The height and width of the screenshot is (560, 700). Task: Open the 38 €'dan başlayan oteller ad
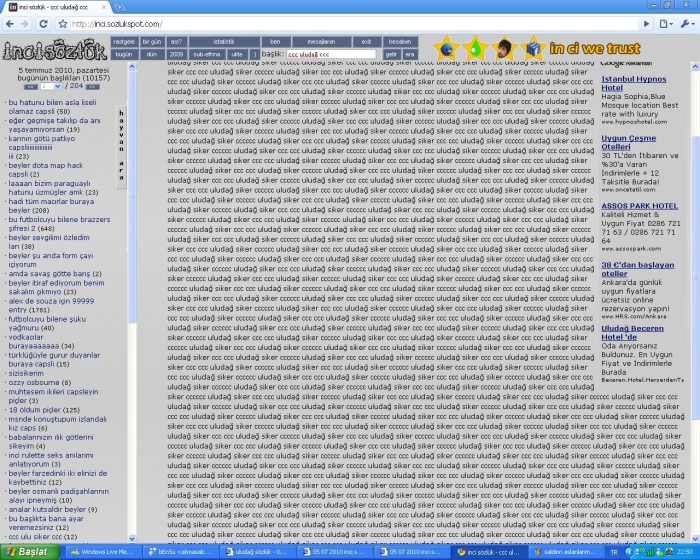pos(638,269)
